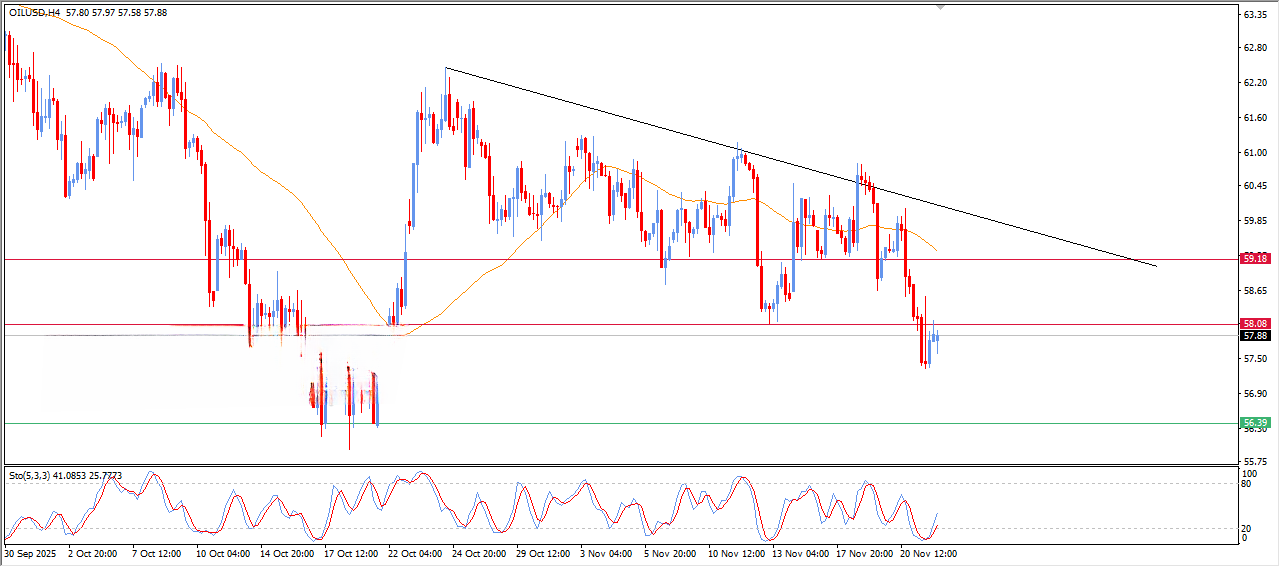Click the red 58.08 price label
The image size is (1280, 567).
pos(1255,324)
